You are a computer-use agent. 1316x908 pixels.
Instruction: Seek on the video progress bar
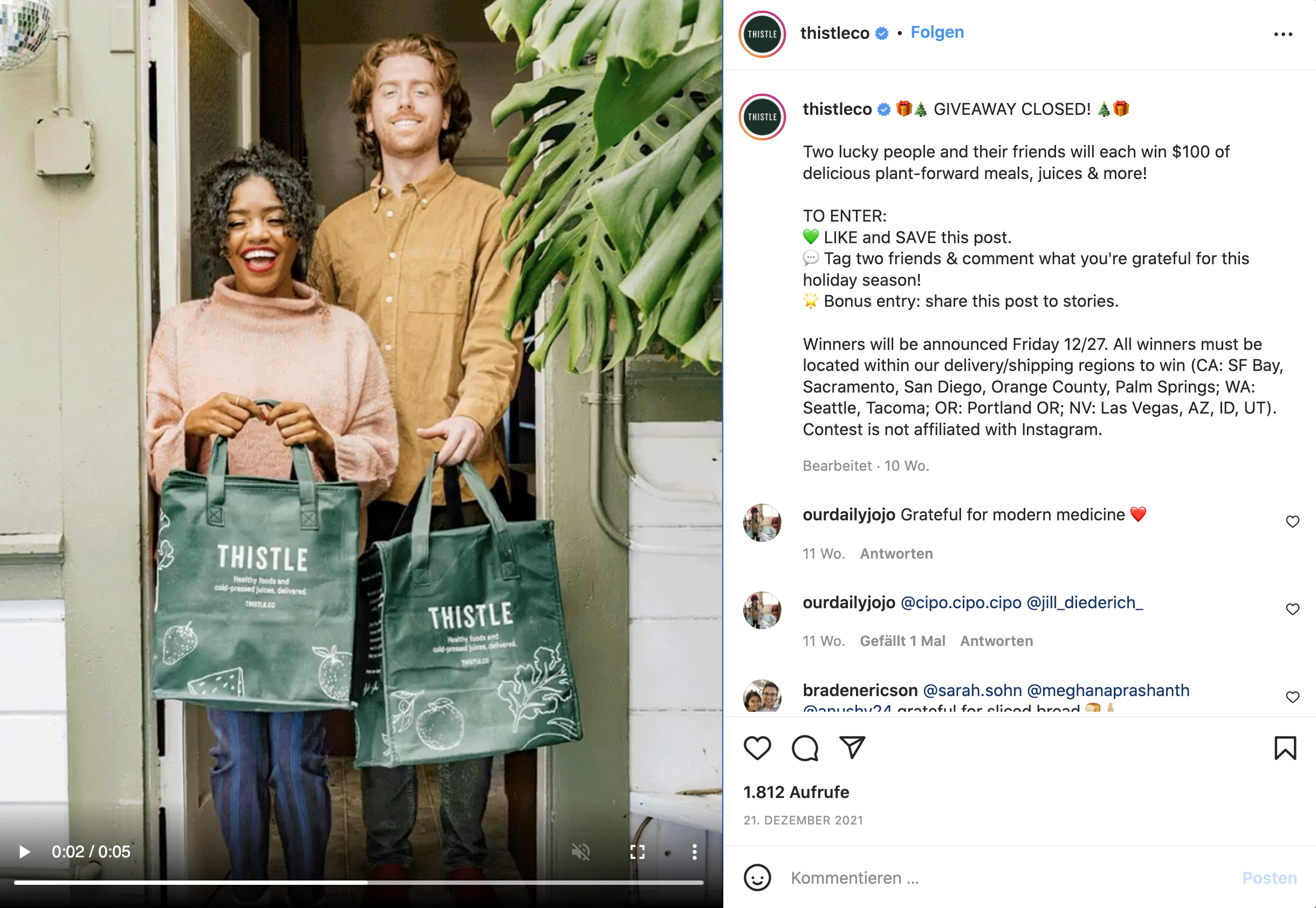pyautogui.click(x=359, y=883)
